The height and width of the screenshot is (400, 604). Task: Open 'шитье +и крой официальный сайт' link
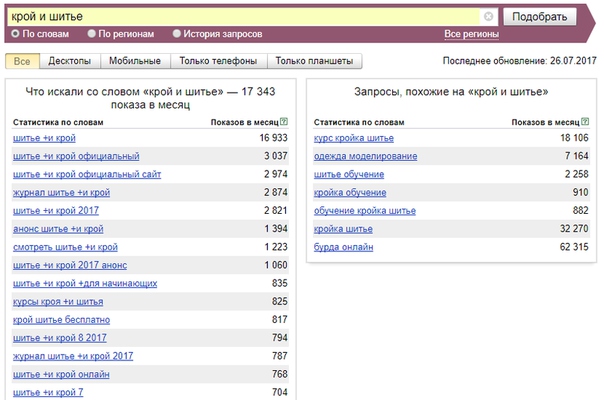tap(87, 174)
